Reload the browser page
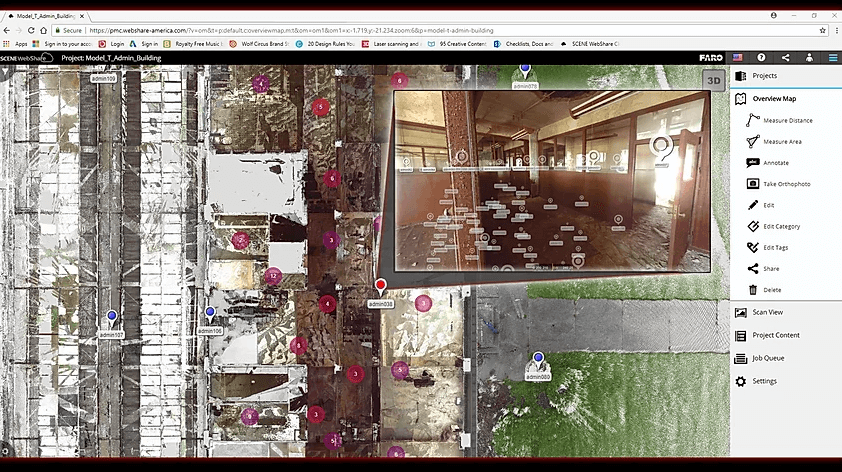This screenshot has width=842, height=472. click(x=31, y=31)
